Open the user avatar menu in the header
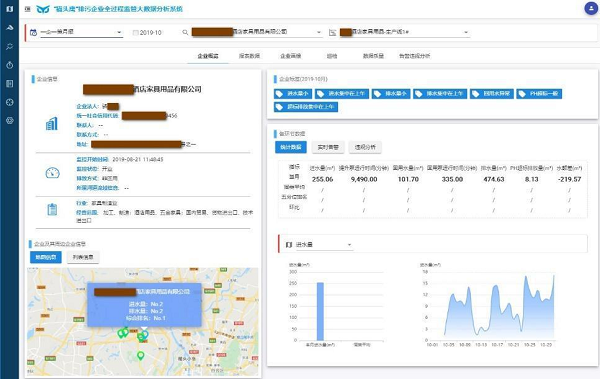The height and width of the screenshot is (379, 600). click(x=591, y=8)
